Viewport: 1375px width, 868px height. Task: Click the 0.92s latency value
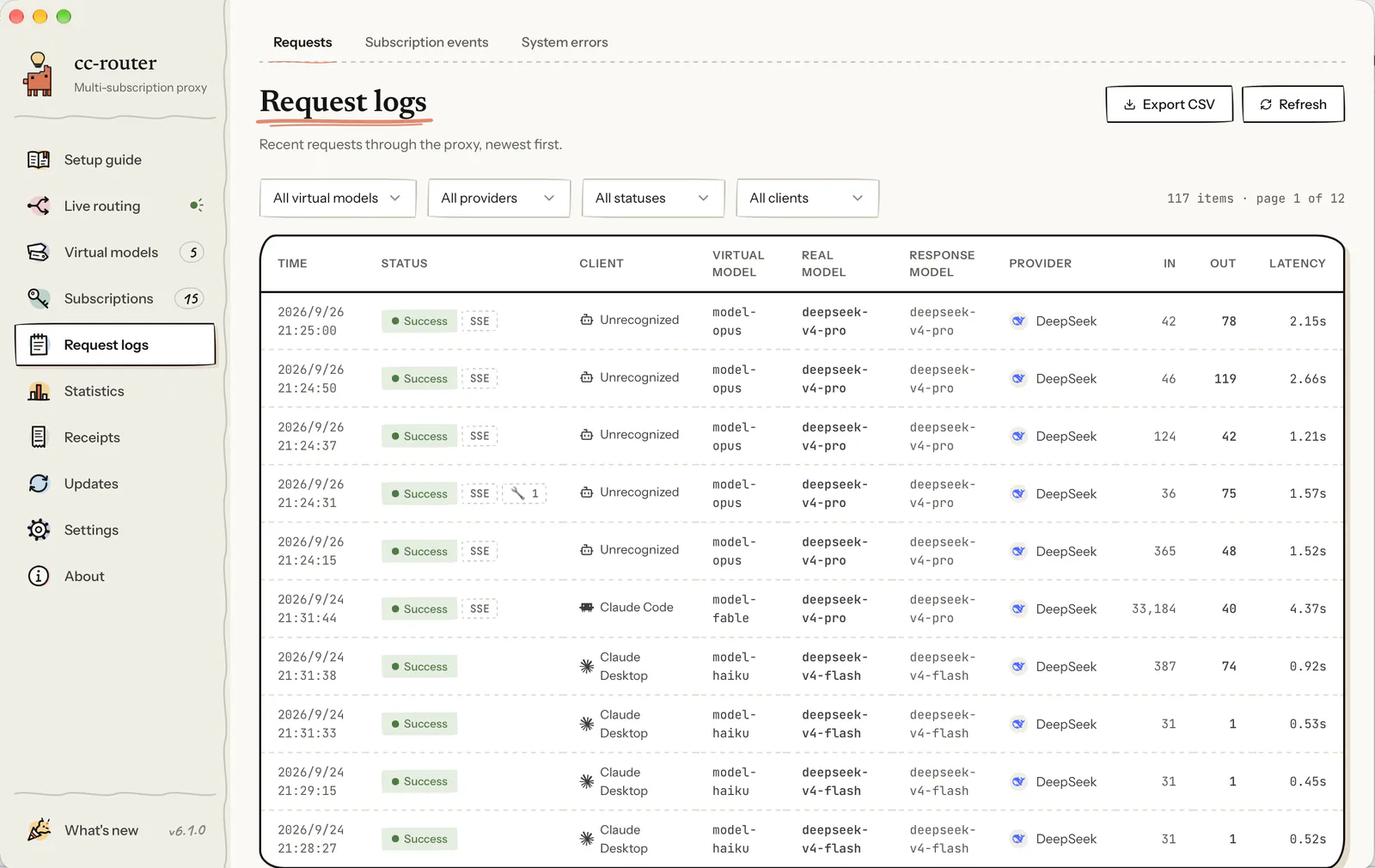tap(1307, 666)
